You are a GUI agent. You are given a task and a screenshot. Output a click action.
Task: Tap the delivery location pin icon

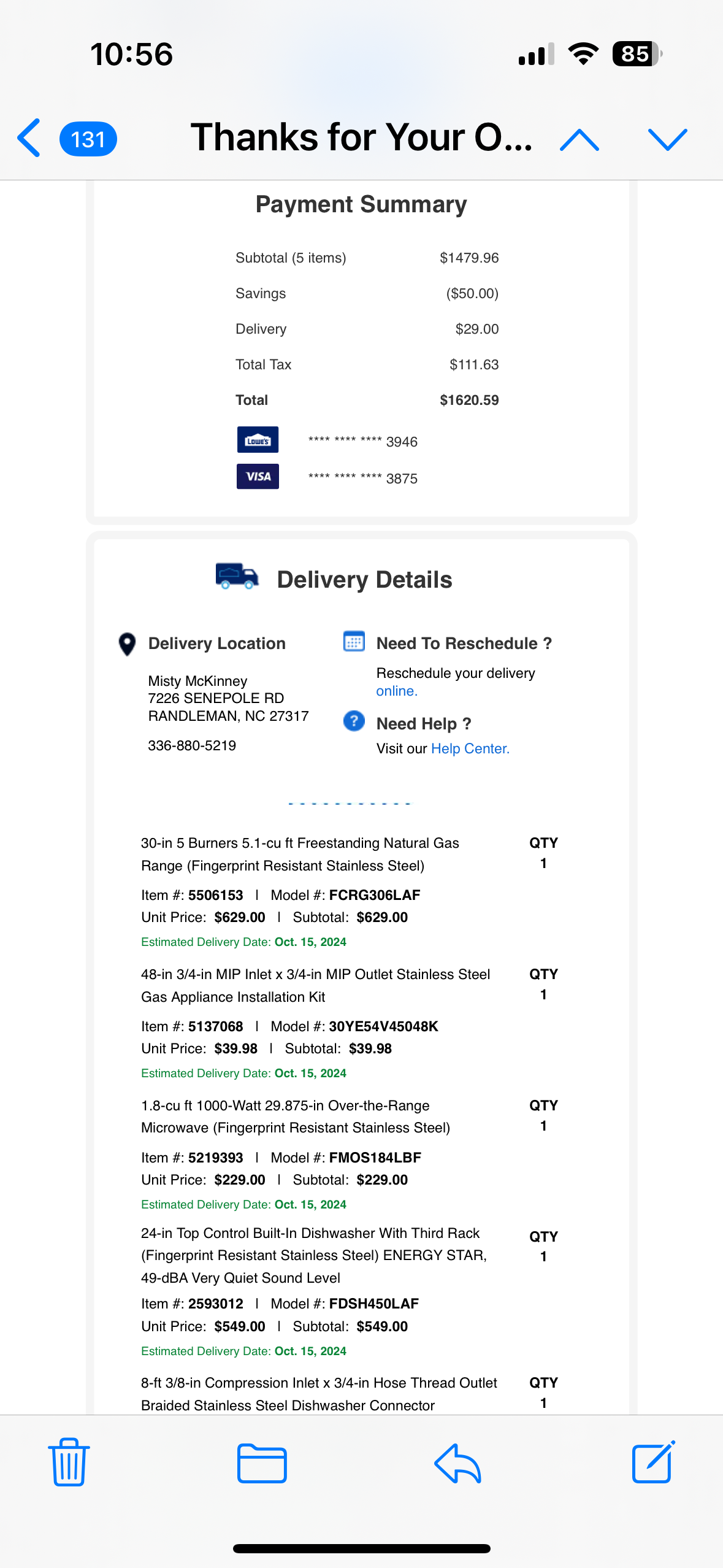click(127, 644)
